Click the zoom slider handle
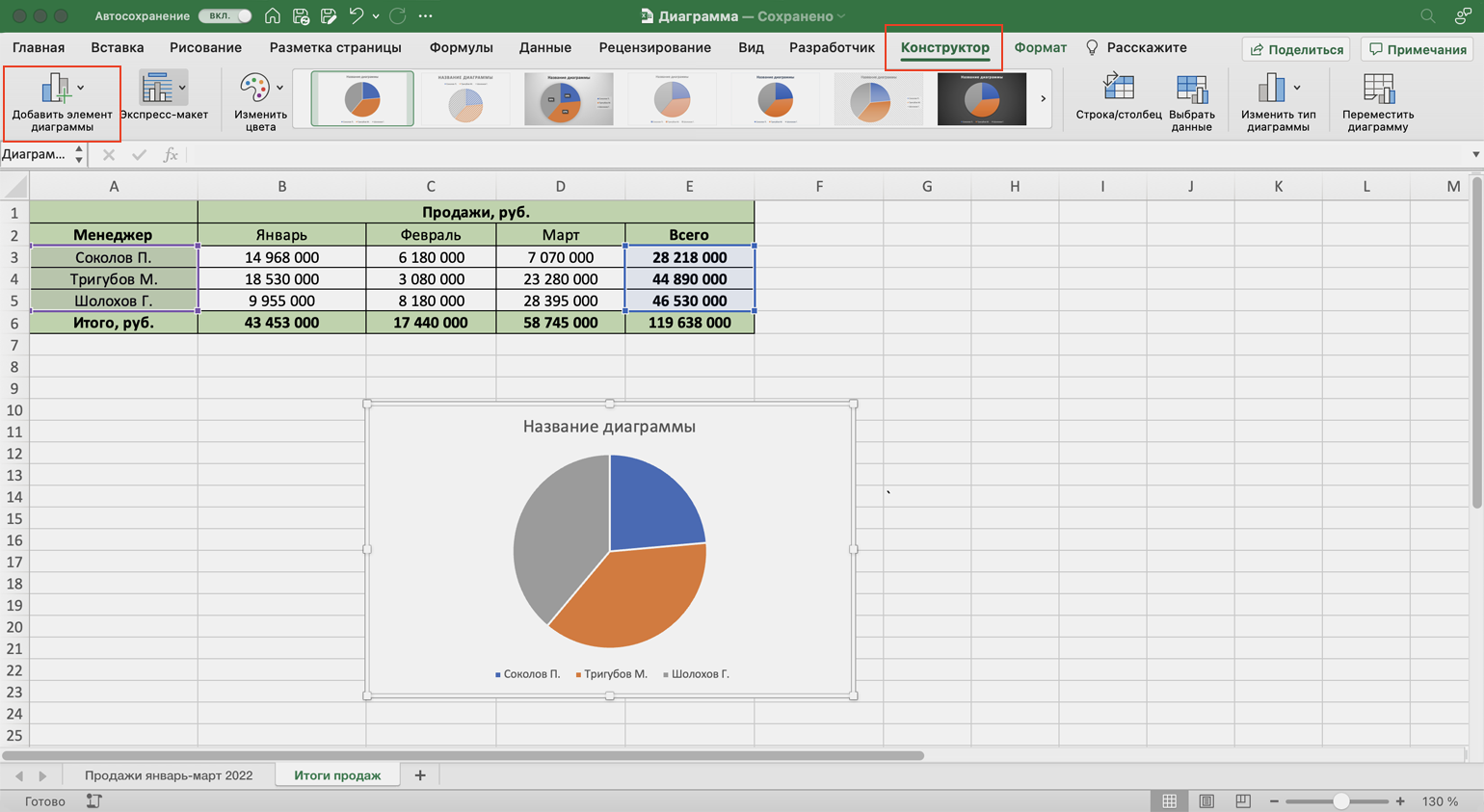 1340,801
